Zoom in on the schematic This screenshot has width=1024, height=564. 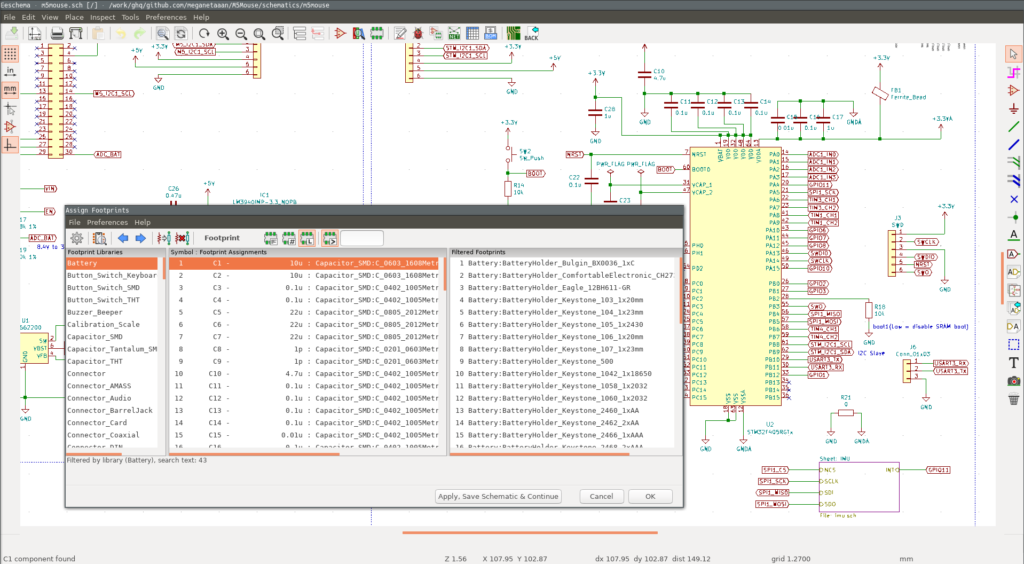point(223,33)
